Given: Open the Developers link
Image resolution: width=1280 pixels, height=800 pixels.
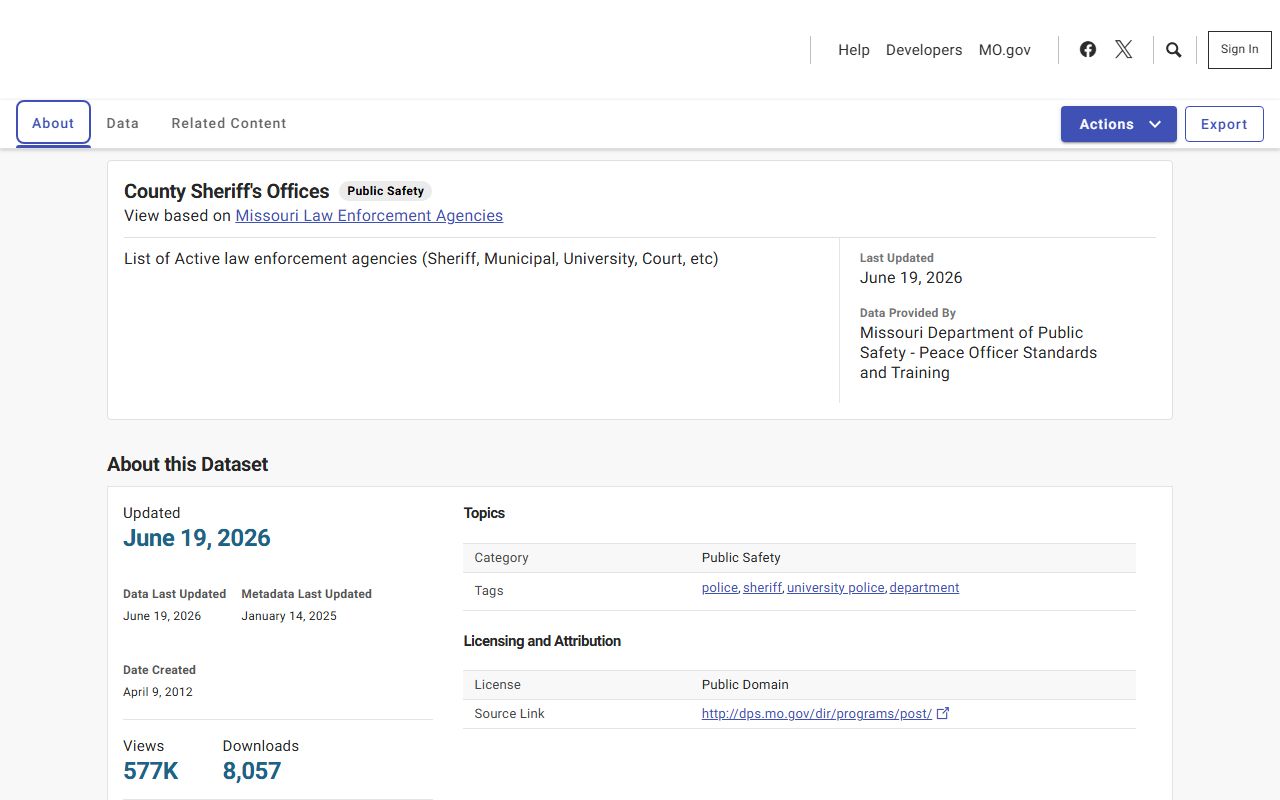Looking at the screenshot, I should 924,50.
